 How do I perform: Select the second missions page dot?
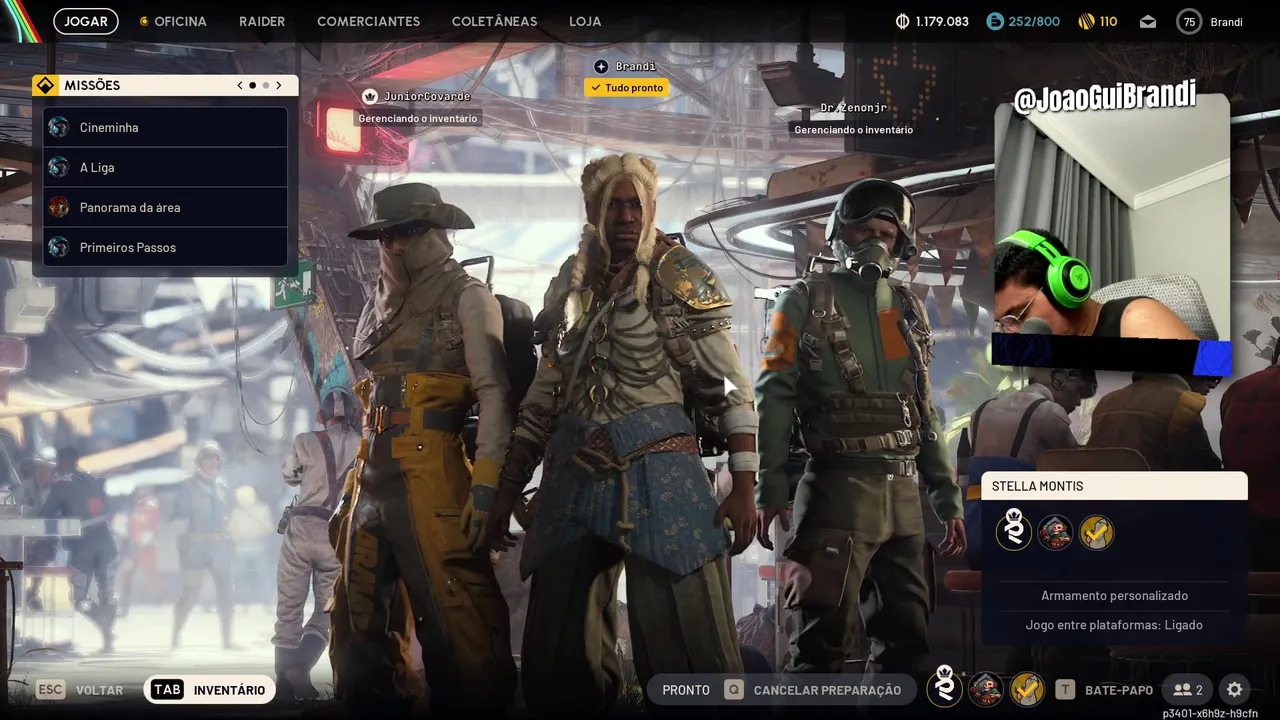click(266, 86)
